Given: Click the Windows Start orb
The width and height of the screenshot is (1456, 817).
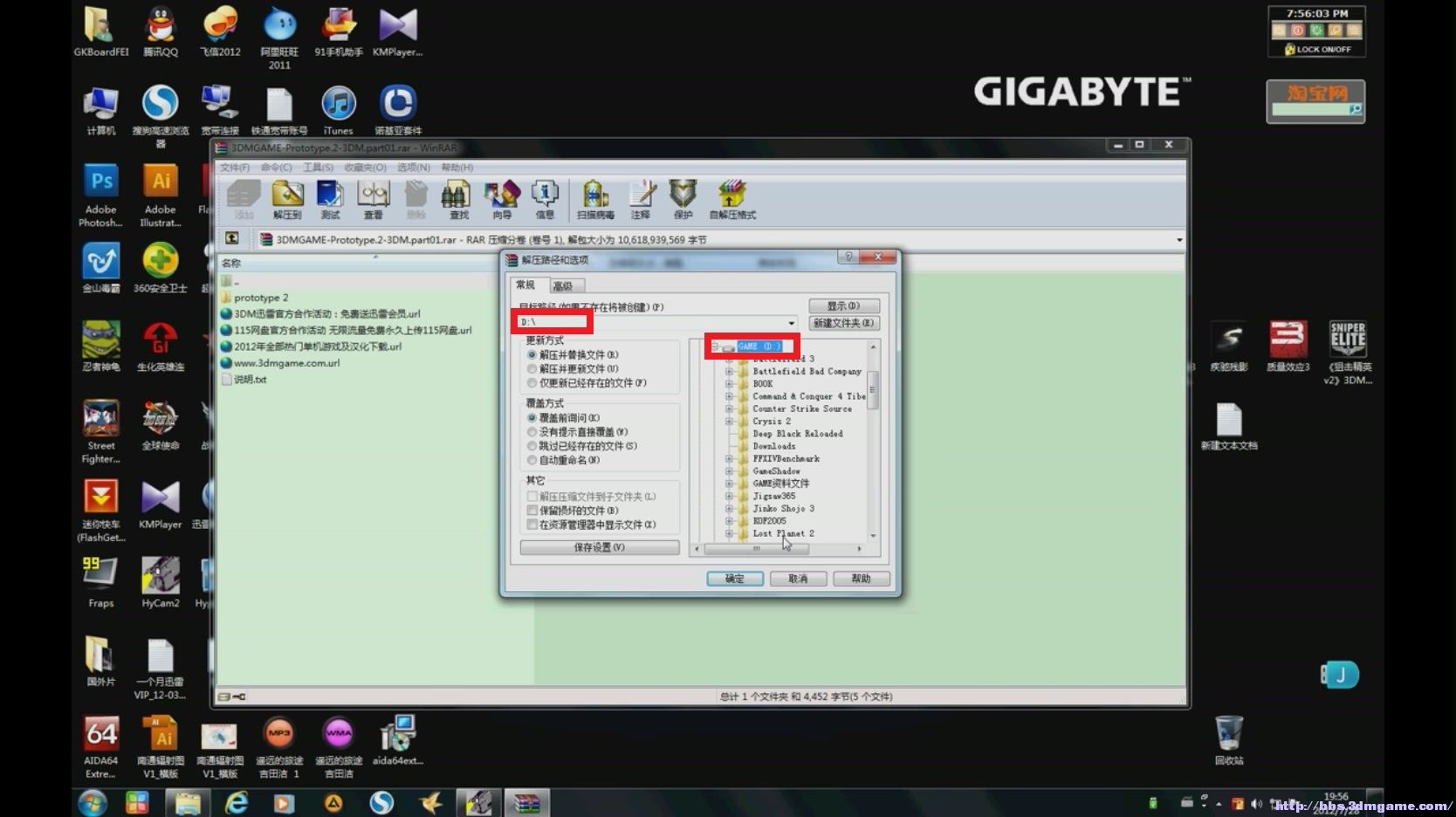Looking at the screenshot, I should (x=93, y=803).
